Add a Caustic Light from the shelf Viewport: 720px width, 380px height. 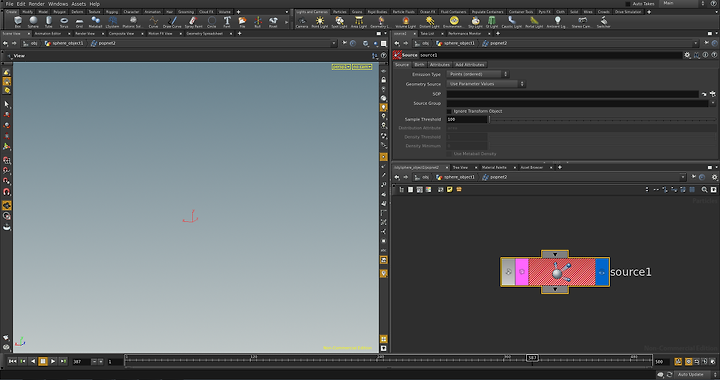coord(512,22)
